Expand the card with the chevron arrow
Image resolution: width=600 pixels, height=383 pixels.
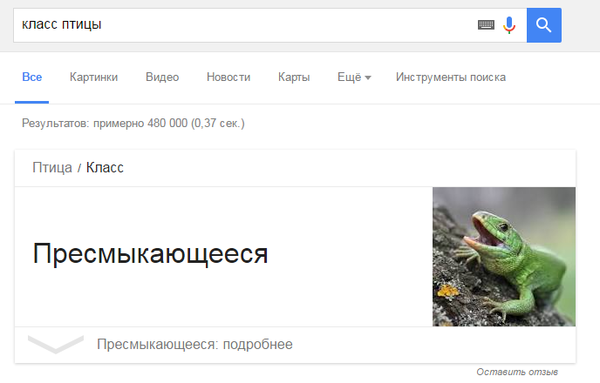coord(56,344)
